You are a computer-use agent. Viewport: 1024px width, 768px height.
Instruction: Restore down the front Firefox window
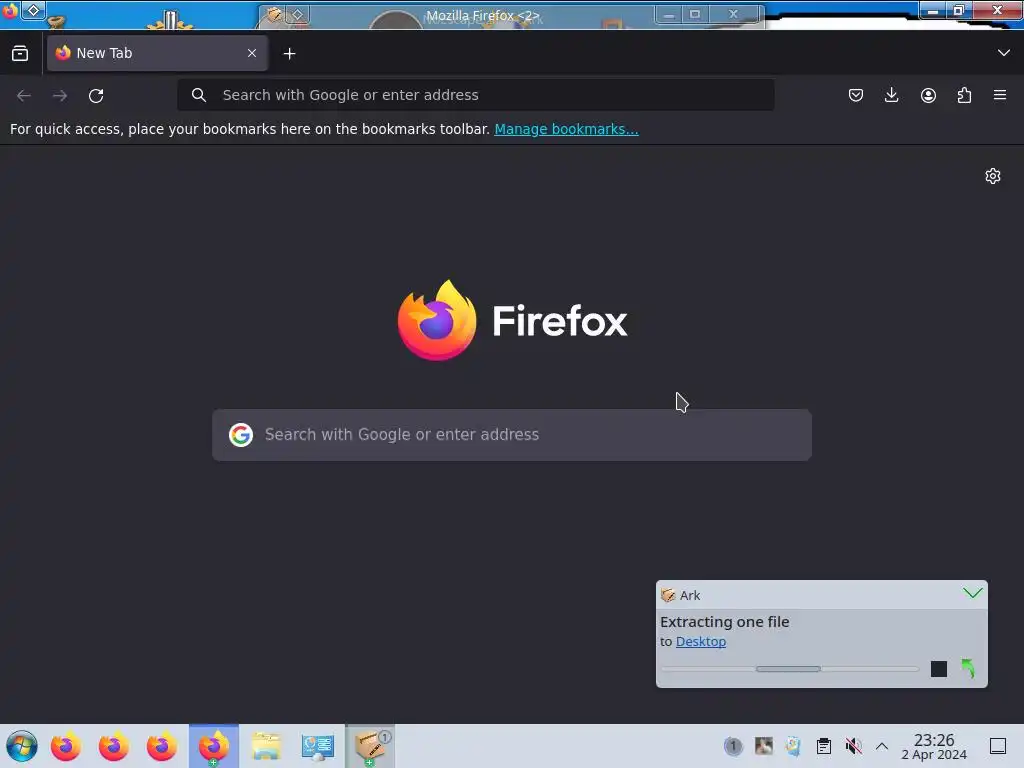[x=958, y=10]
